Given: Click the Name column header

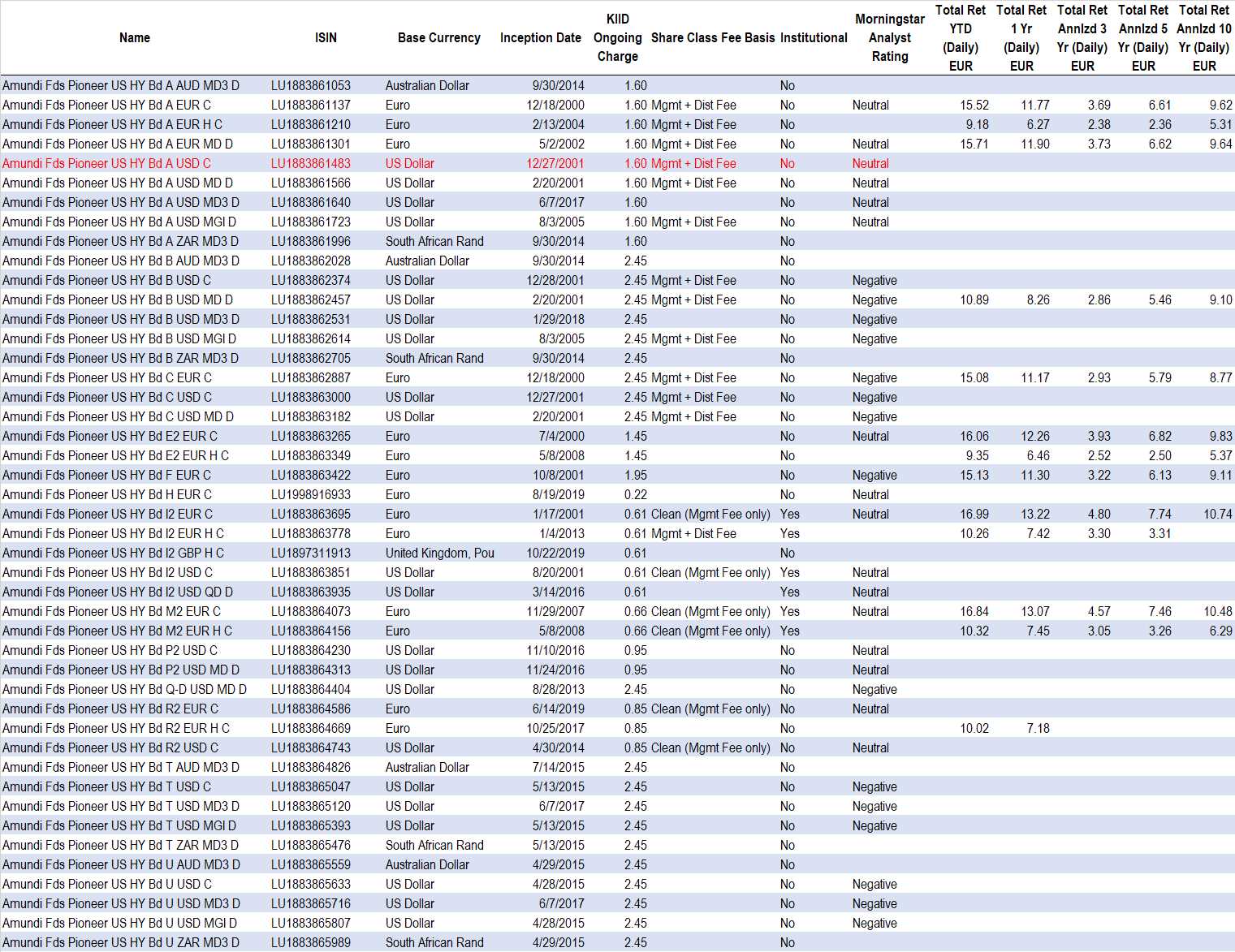Looking at the screenshot, I should pyautogui.click(x=134, y=37).
